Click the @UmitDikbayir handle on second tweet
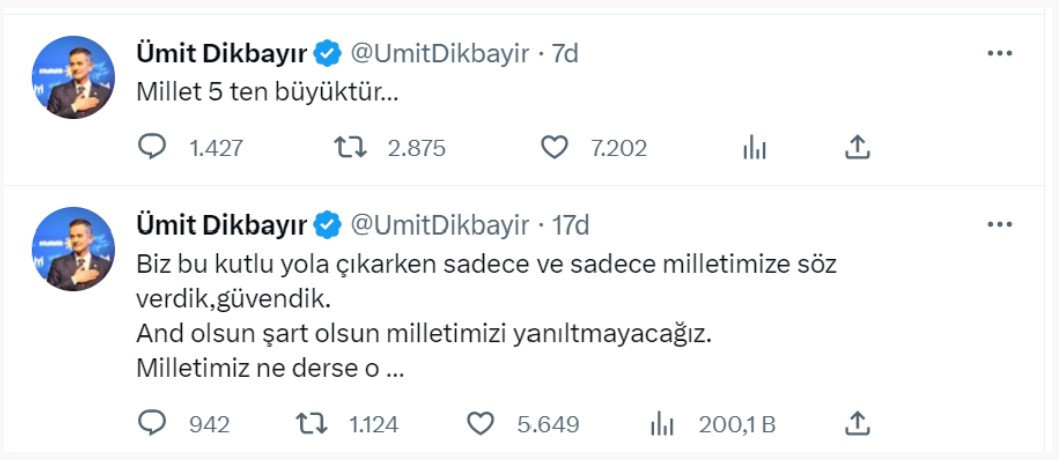 pos(439,226)
